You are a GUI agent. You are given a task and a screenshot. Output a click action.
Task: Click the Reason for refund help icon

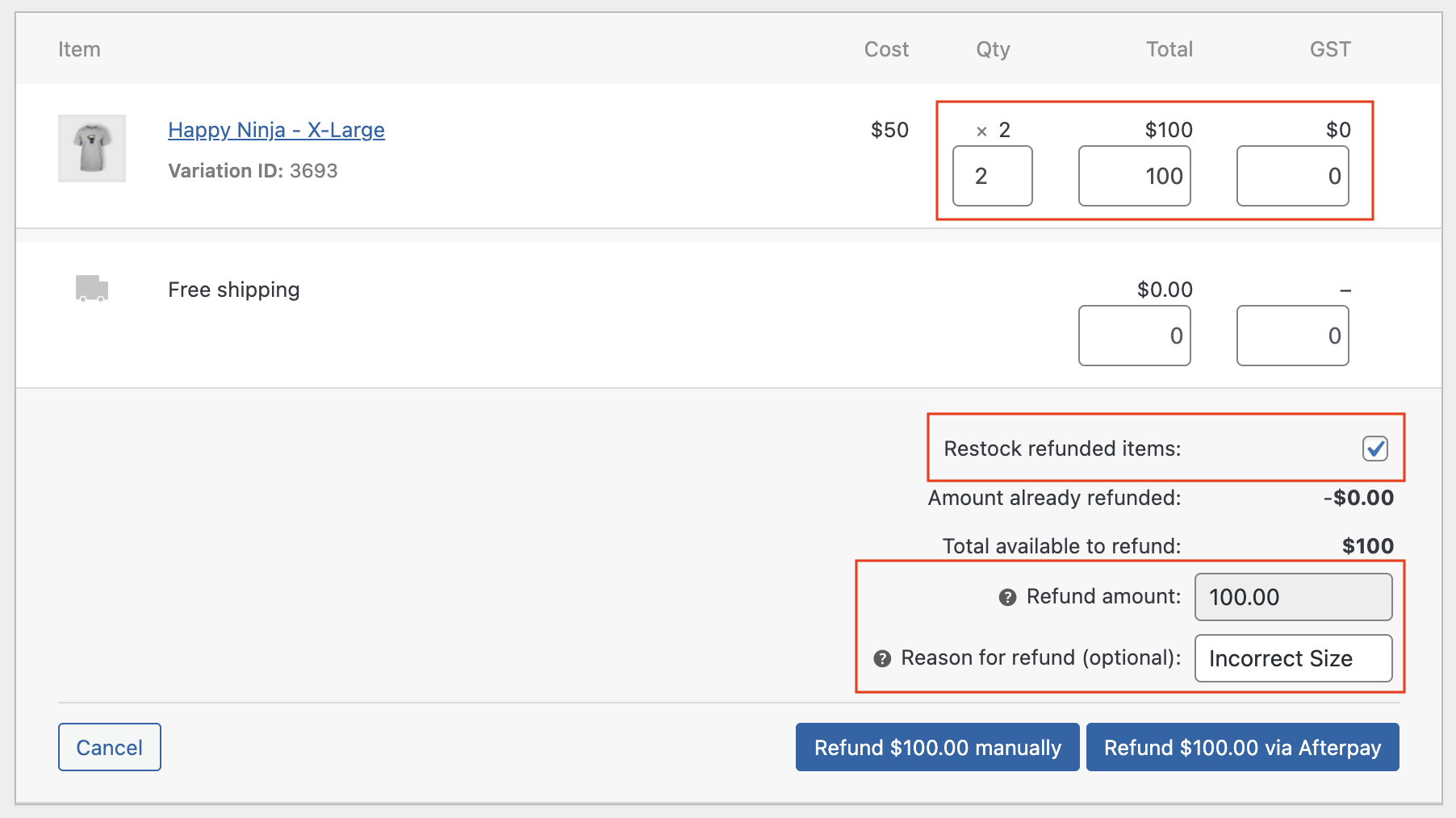tap(882, 658)
